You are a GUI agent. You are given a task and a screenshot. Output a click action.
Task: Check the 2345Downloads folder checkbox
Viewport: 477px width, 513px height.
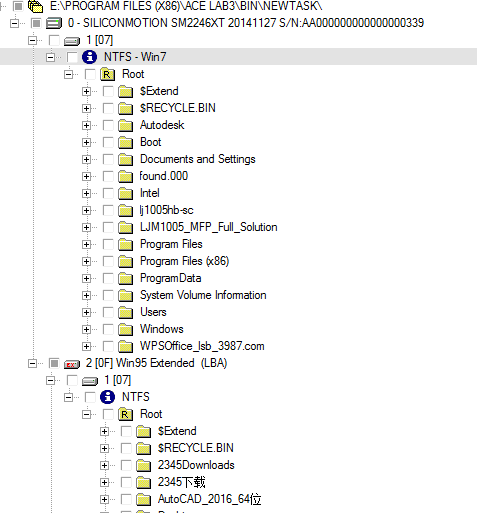tap(126, 465)
